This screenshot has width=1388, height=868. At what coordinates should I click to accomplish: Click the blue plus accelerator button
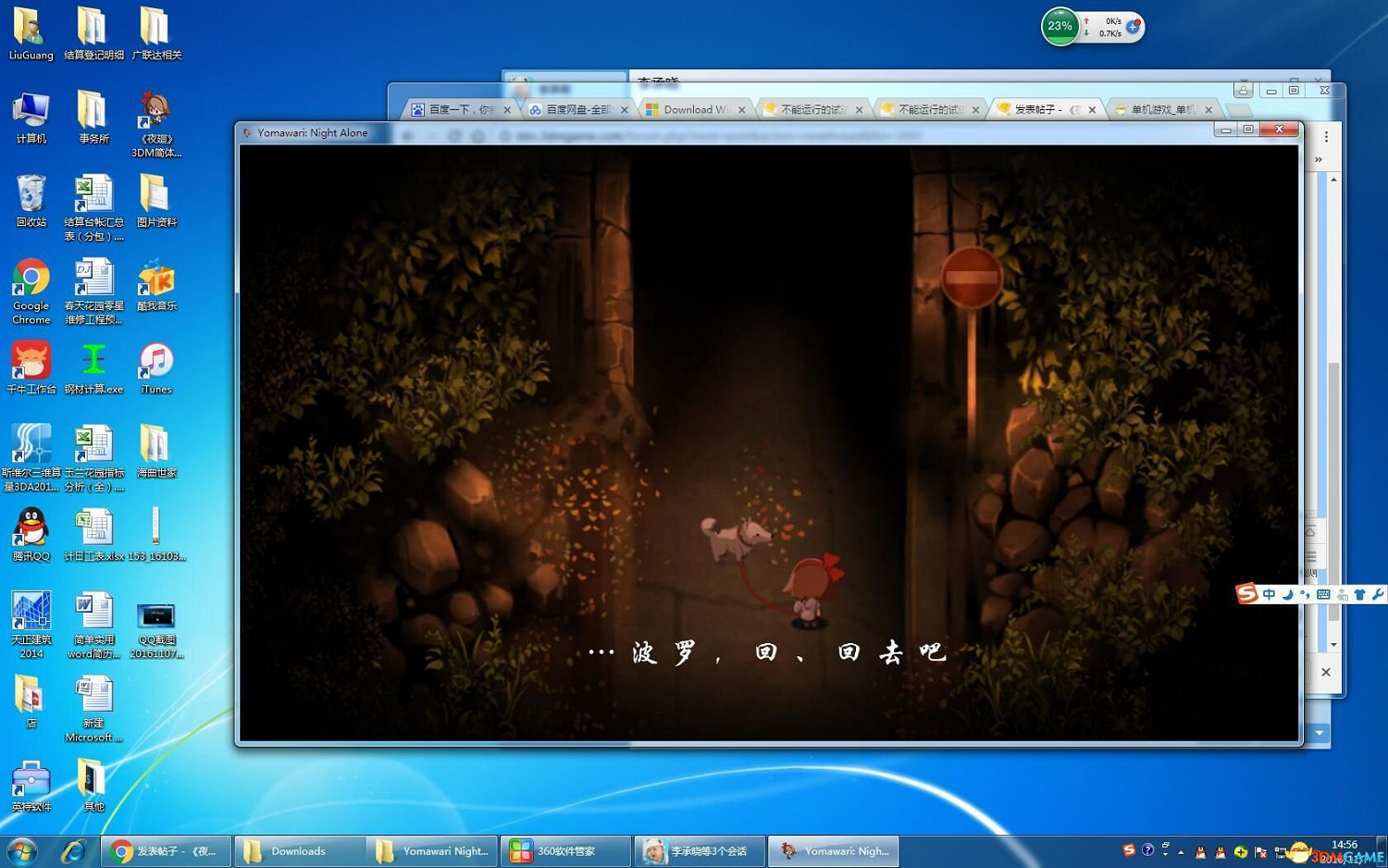1133,27
